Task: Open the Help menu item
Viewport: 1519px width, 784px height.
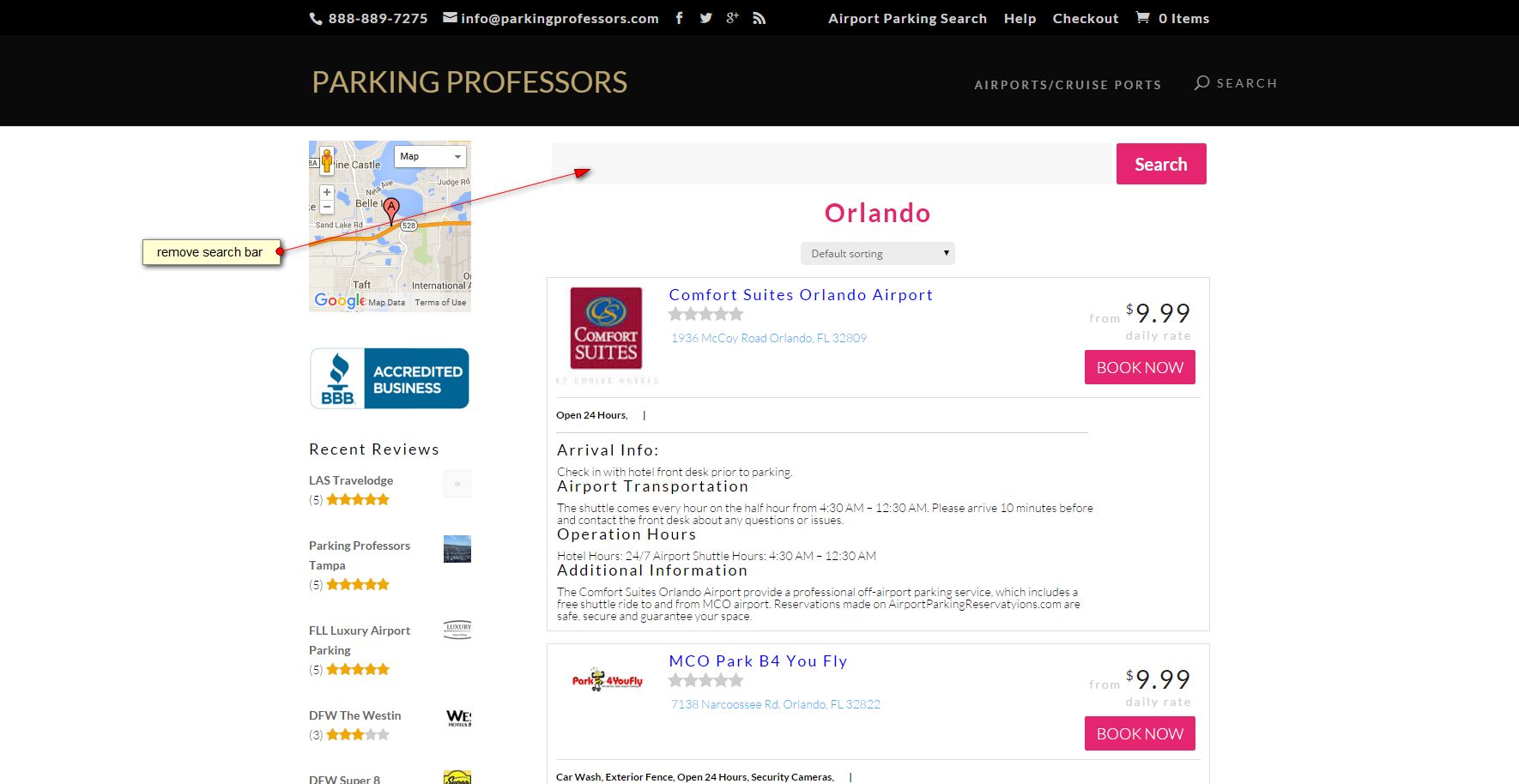Action: point(1020,19)
